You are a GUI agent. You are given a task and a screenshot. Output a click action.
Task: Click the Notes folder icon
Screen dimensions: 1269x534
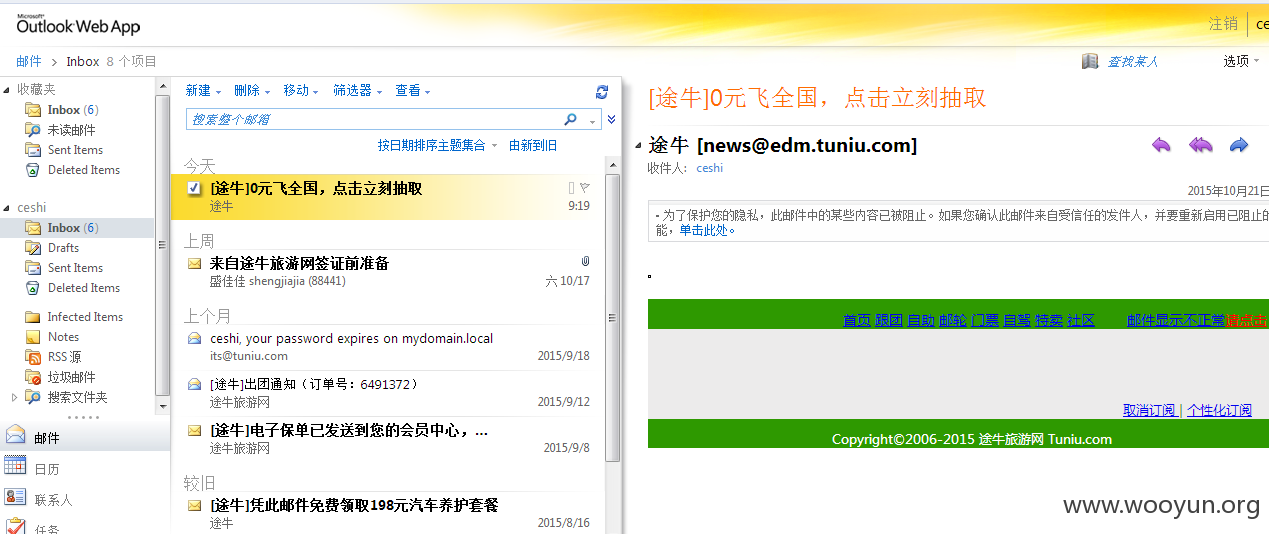click(33, 337)
